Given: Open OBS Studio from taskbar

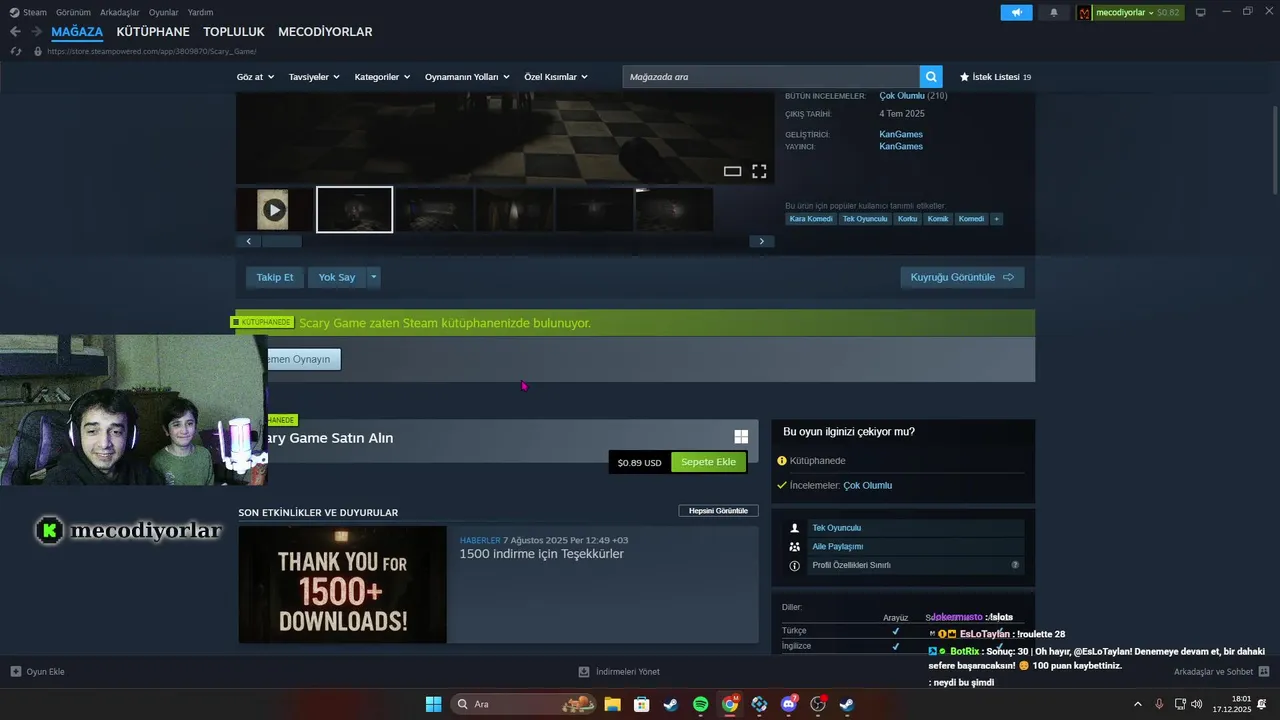Looking at the screenshot, I should 818,704.
